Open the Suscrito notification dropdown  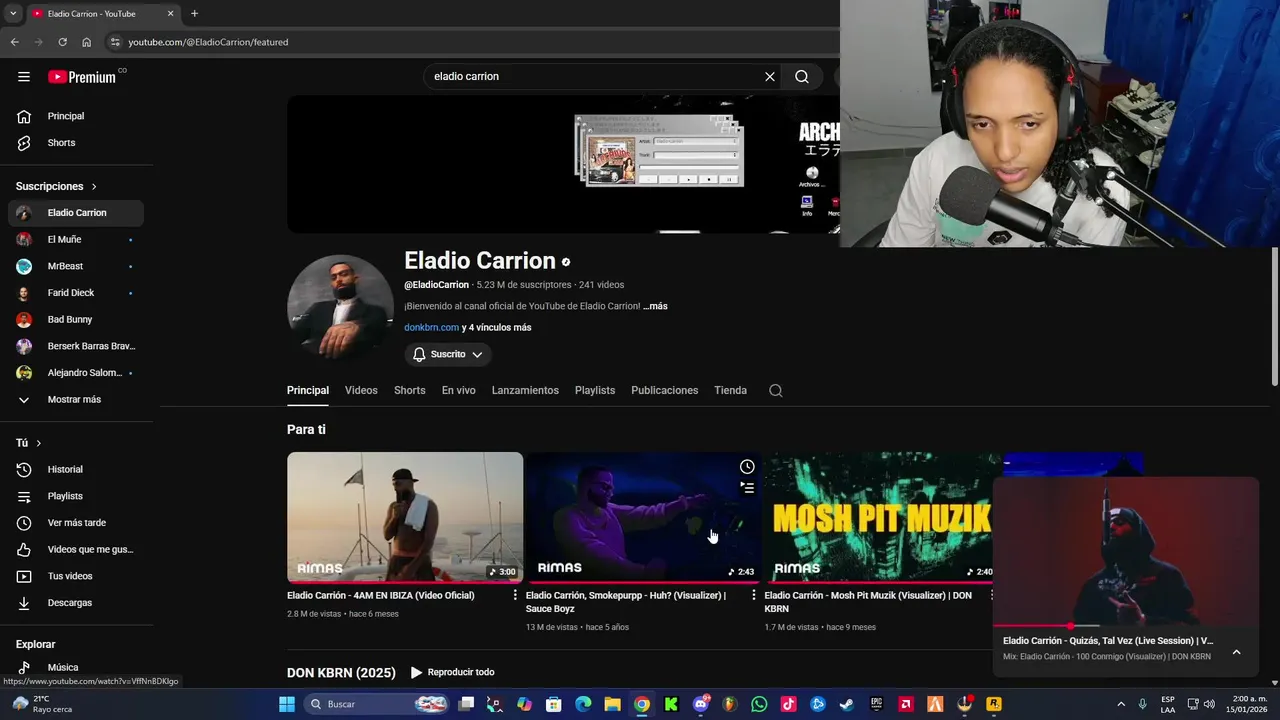pos(448,354)
